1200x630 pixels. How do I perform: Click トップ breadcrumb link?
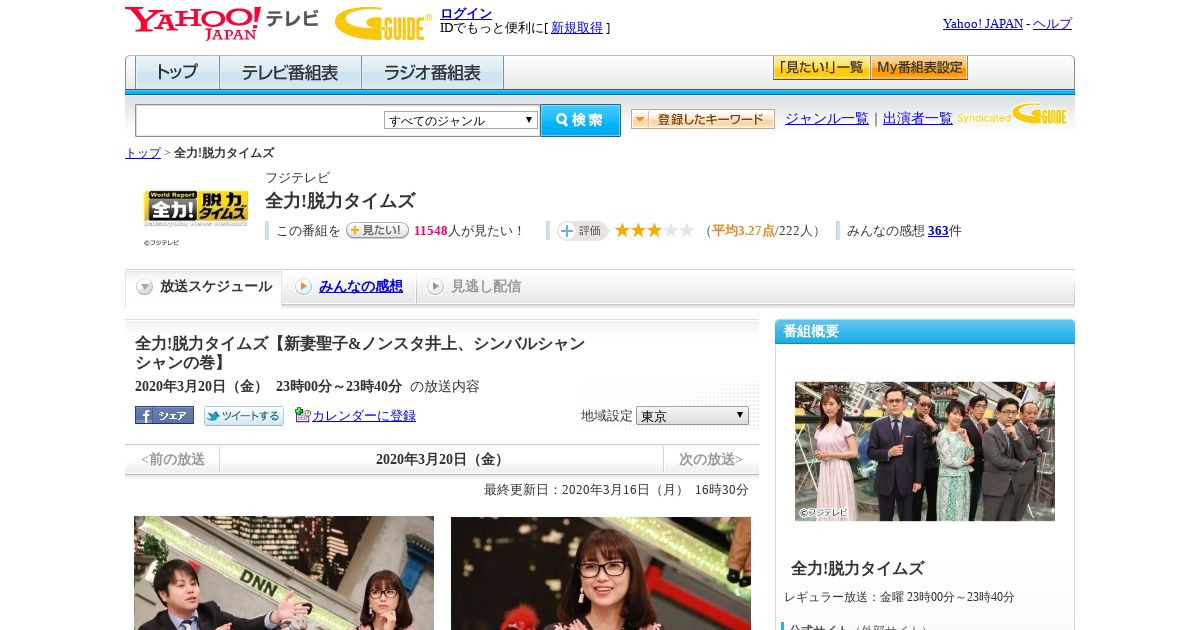(x=142, y=153)
